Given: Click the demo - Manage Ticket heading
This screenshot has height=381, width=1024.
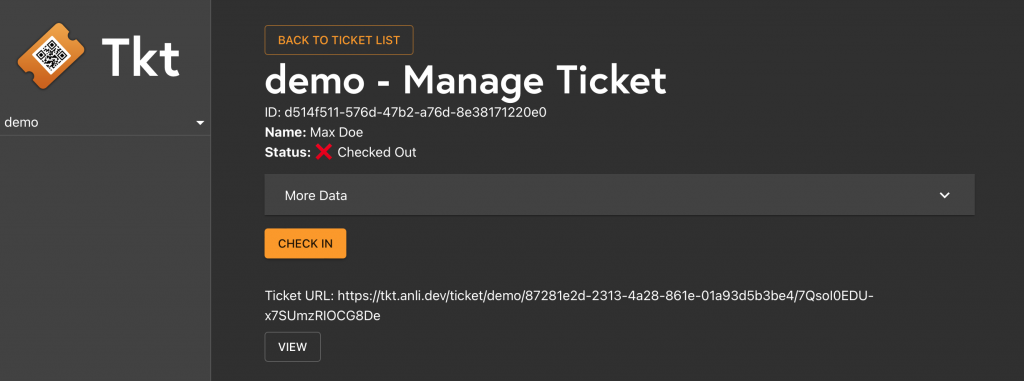Looking at the screenshot, I should coord(465,80).
